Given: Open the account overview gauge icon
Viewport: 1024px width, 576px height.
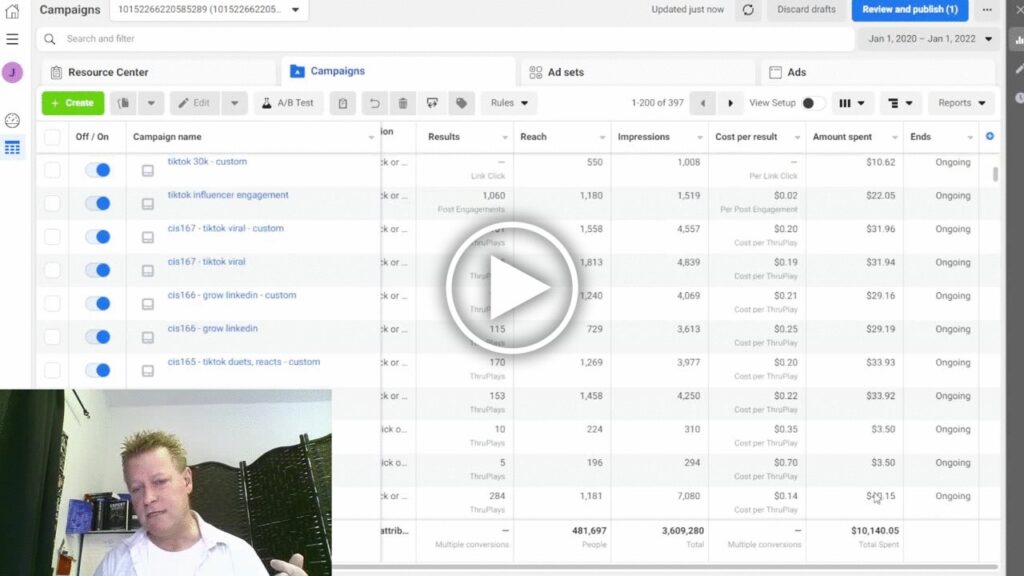Looking at the screenshot, I should (x=12, y=120).
